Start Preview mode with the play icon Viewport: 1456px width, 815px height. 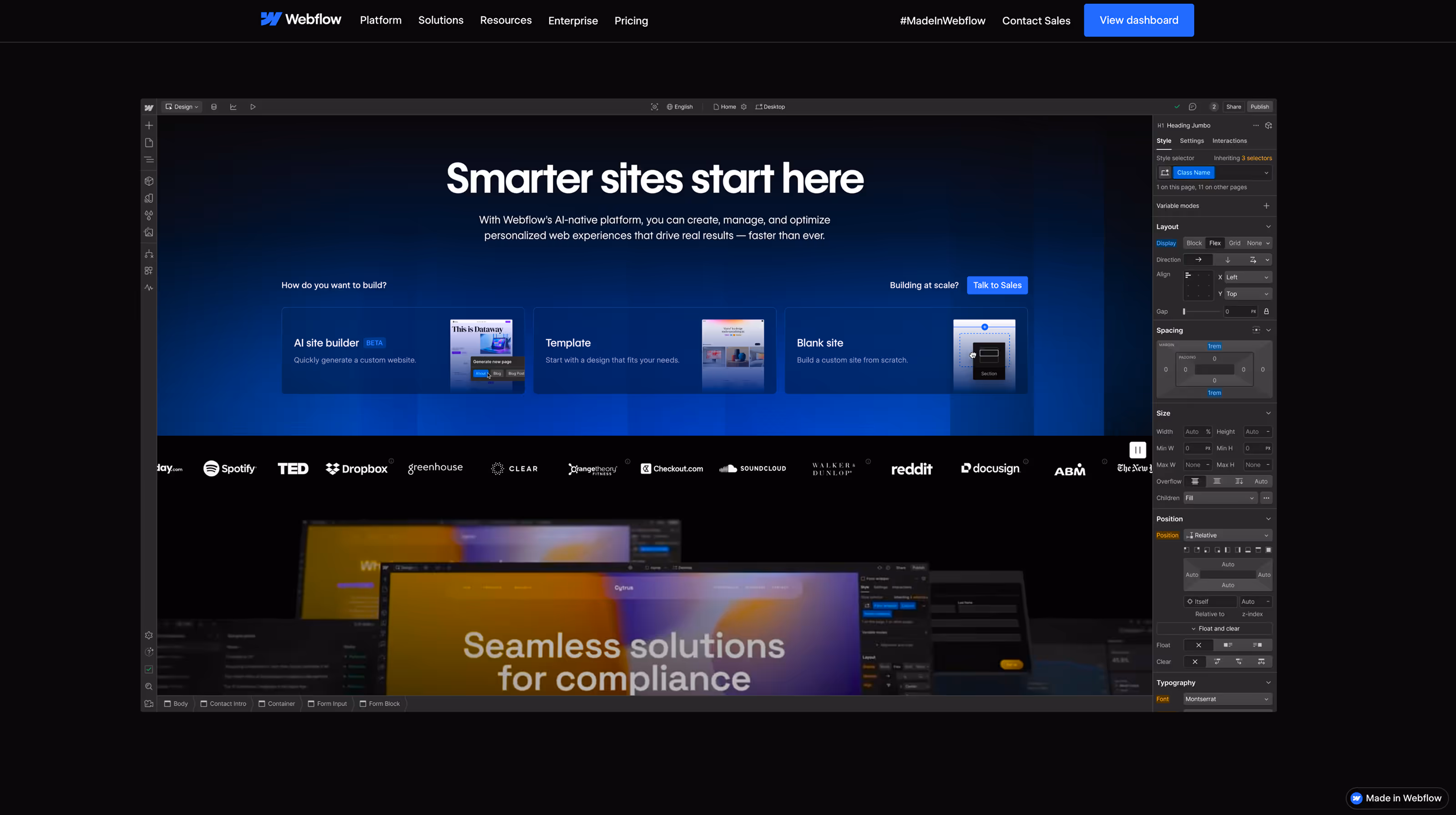coord(253,106)
